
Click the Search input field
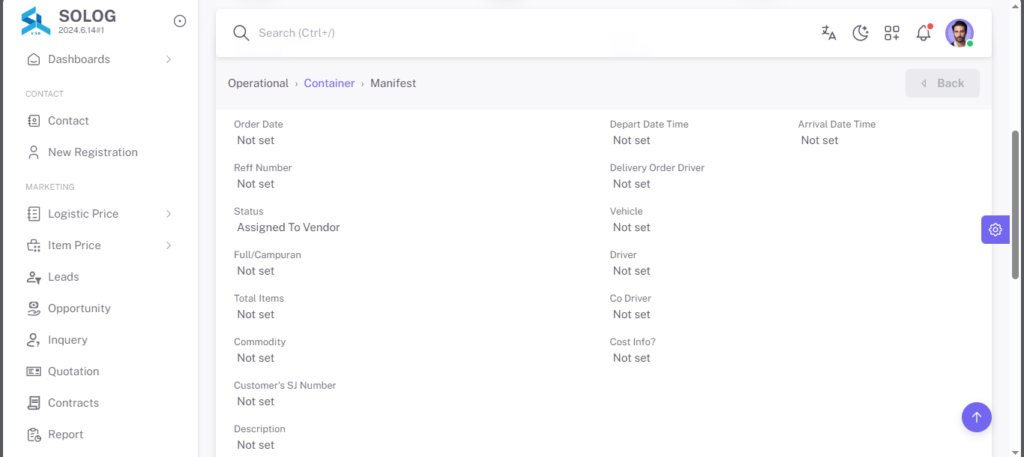(x=522, y=33)
